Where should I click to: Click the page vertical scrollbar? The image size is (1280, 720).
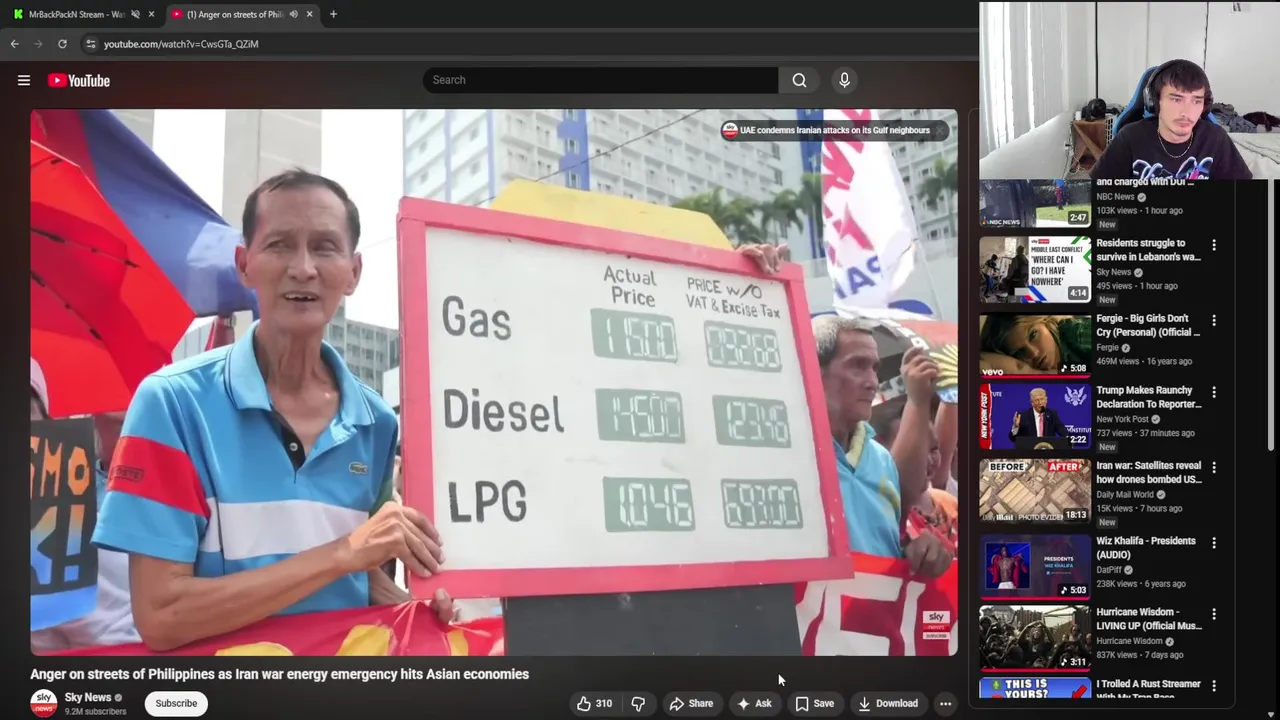tap(1272, 315)
